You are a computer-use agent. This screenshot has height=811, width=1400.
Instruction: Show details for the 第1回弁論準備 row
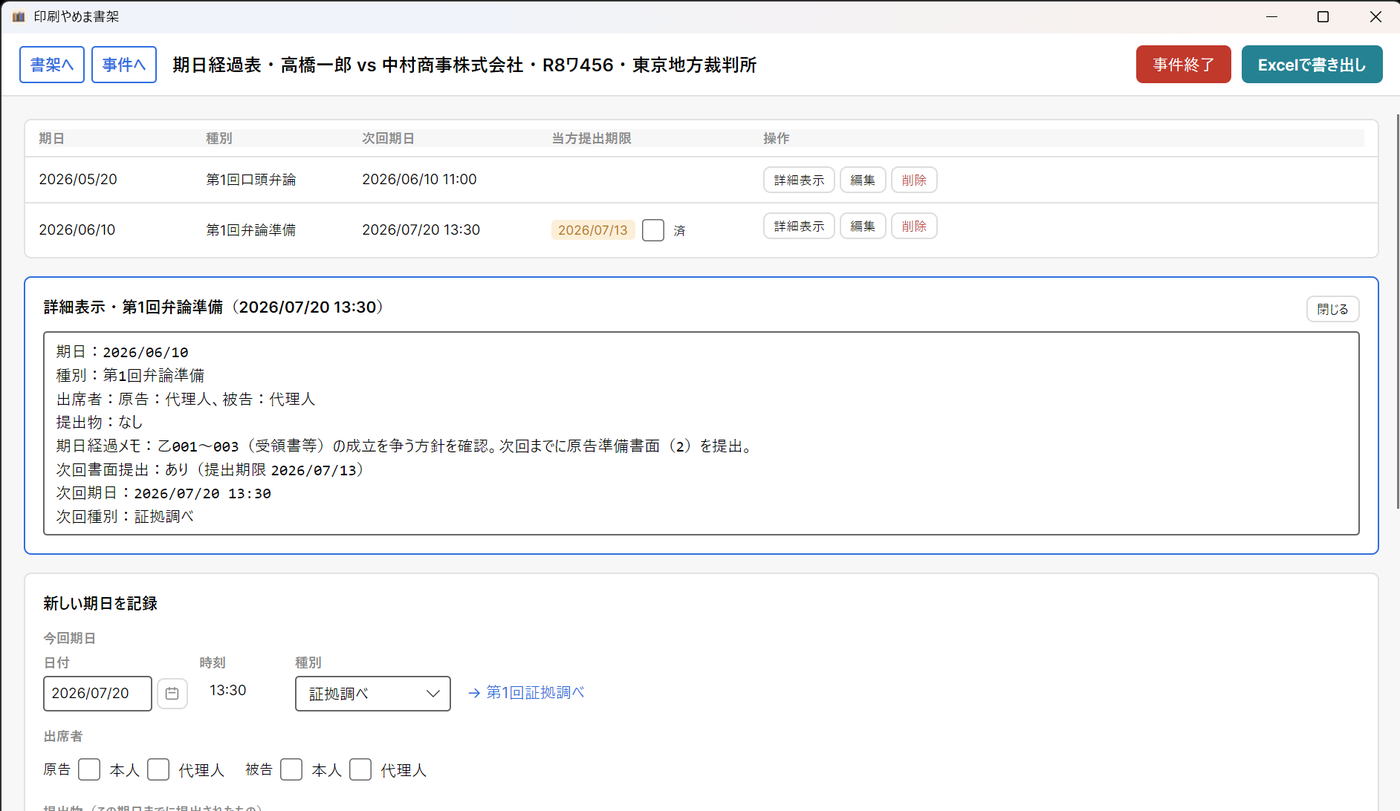click(799, 226)
